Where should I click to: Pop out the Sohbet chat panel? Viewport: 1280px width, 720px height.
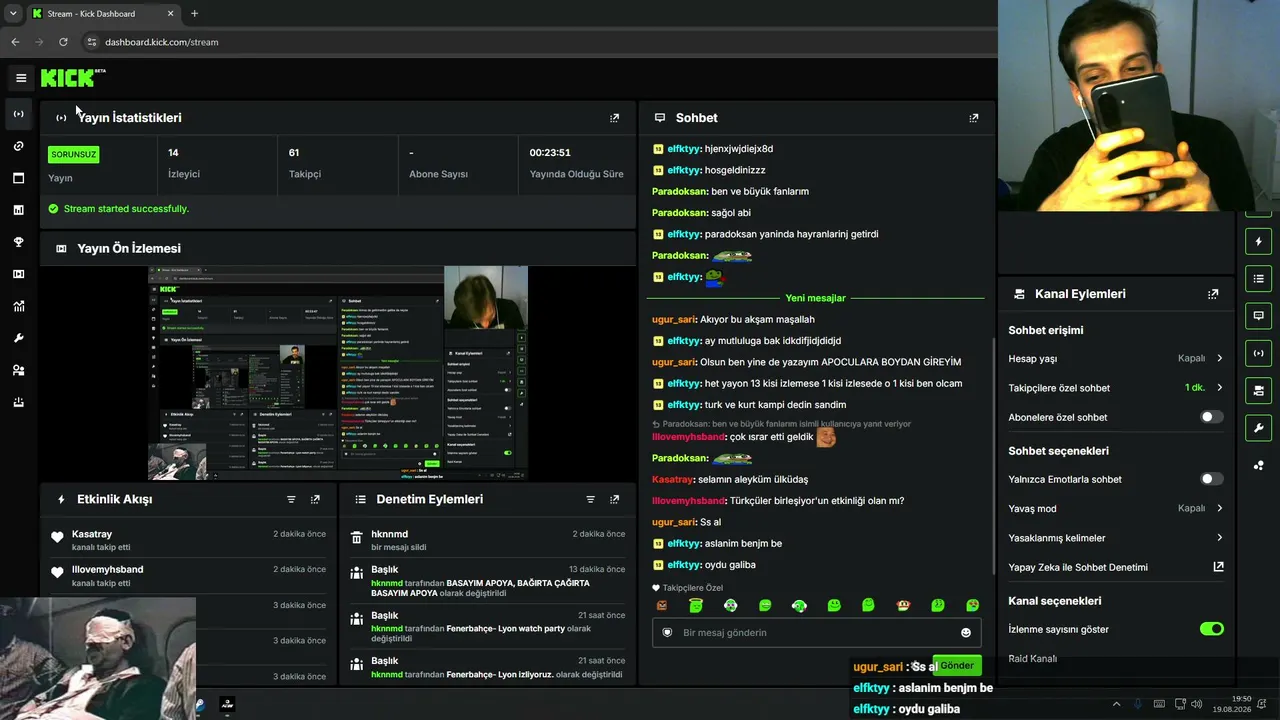point(974,118)
